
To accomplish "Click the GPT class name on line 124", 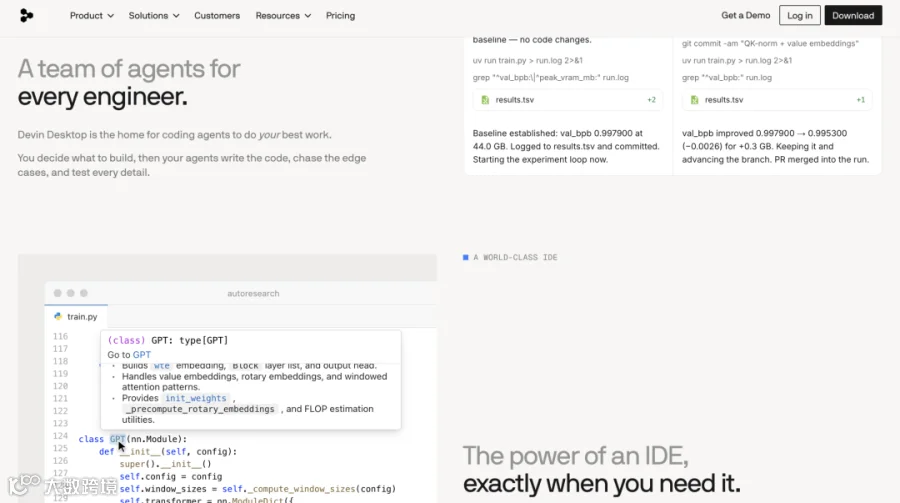I will coord(117,439).
